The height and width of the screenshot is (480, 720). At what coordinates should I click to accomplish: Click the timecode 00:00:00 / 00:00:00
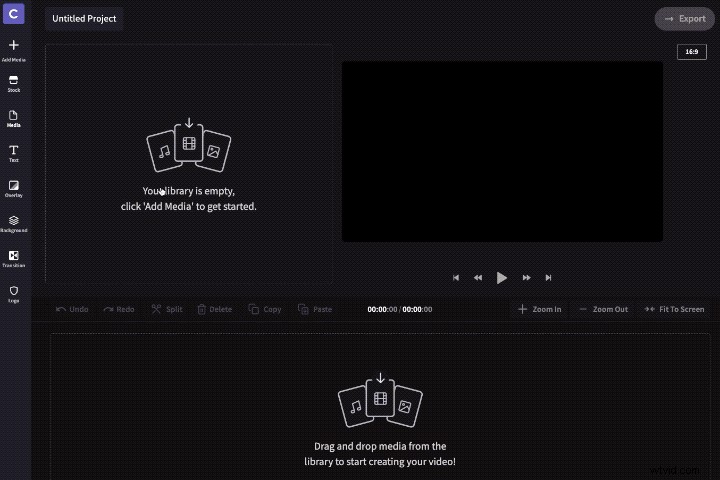click(399, 309)
